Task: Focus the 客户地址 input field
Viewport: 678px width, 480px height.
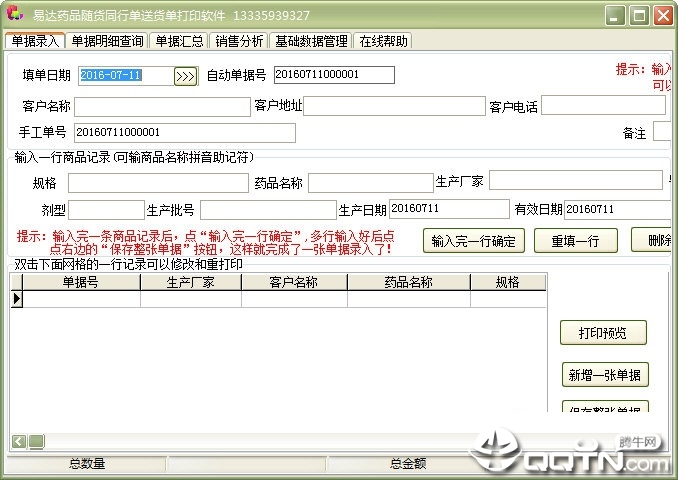Action: tap(394, 106)
